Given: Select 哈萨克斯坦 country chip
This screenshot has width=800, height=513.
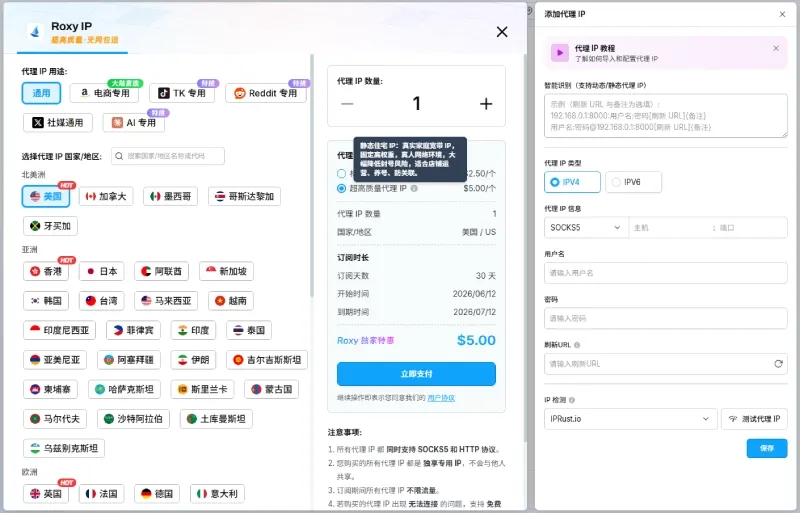Looking at the screenshot, I should [124, 389].
